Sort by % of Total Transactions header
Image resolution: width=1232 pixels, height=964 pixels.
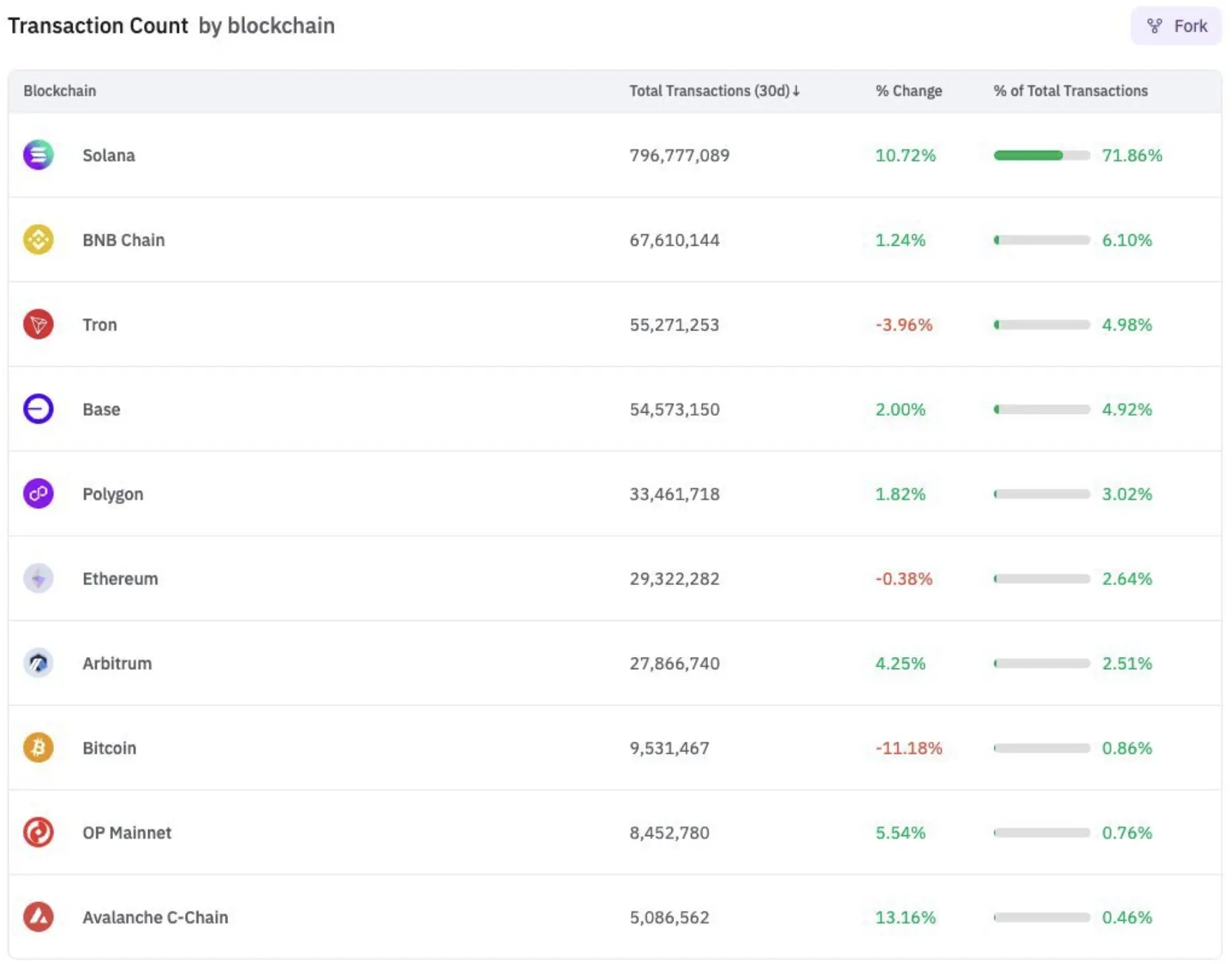click(1070, 91)
